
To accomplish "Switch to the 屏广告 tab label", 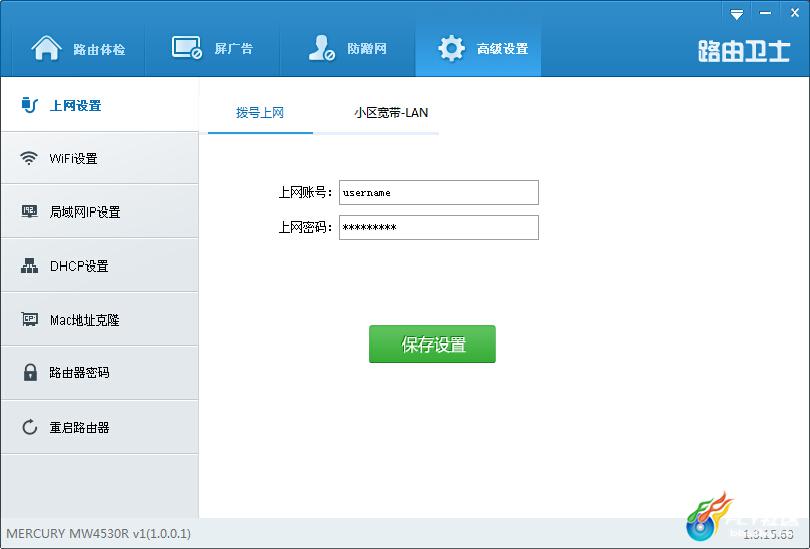I will pos(234,49).
